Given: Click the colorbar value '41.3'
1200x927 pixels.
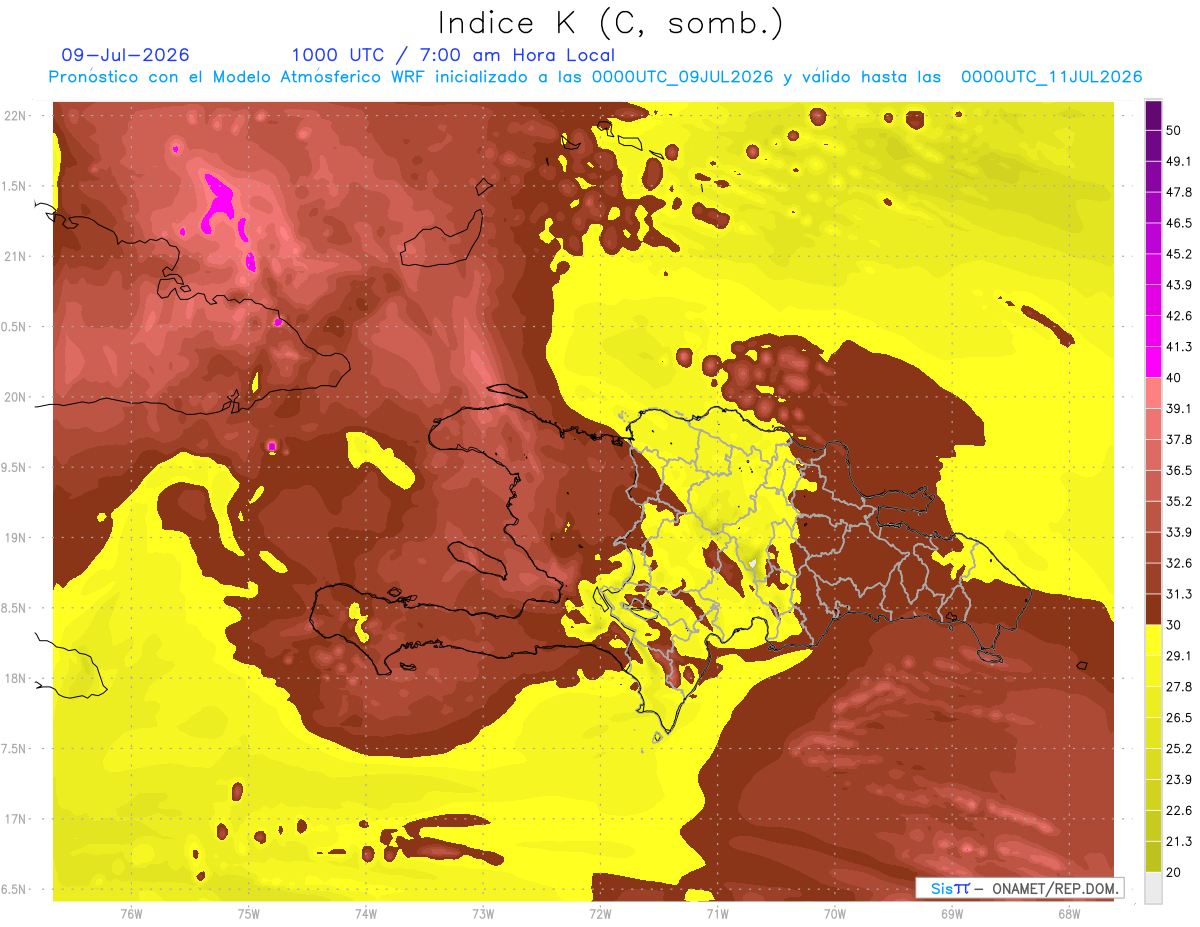Looking at the screenshot, I should click(1179, 347).
